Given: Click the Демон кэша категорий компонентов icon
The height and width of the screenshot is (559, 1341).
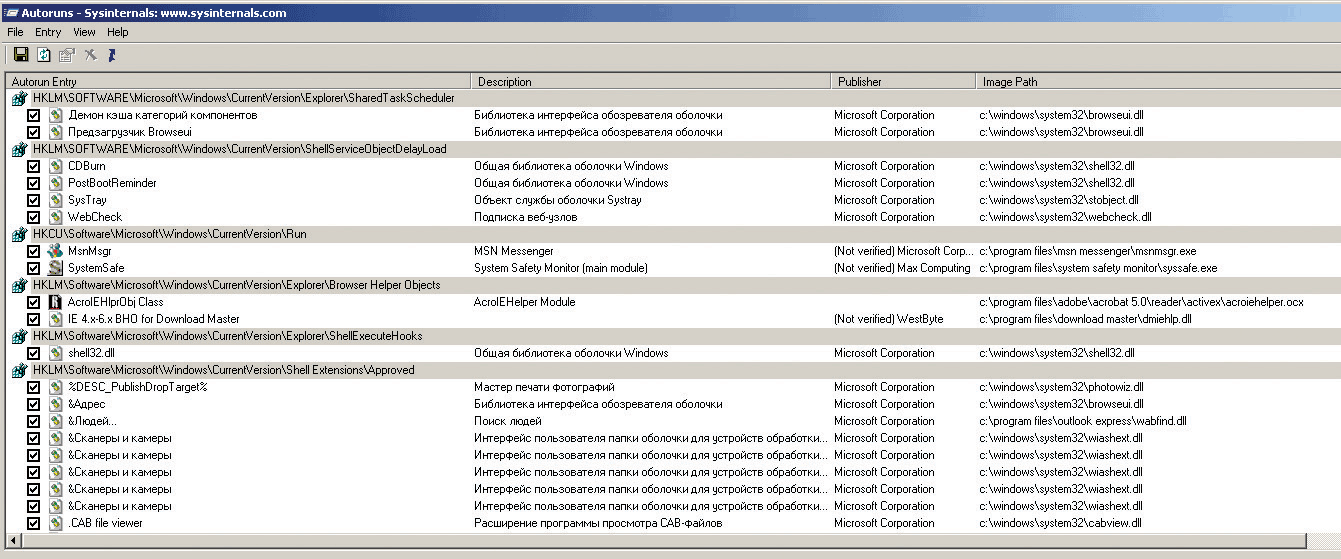Looking at the screenshot, I should point(56,115).
